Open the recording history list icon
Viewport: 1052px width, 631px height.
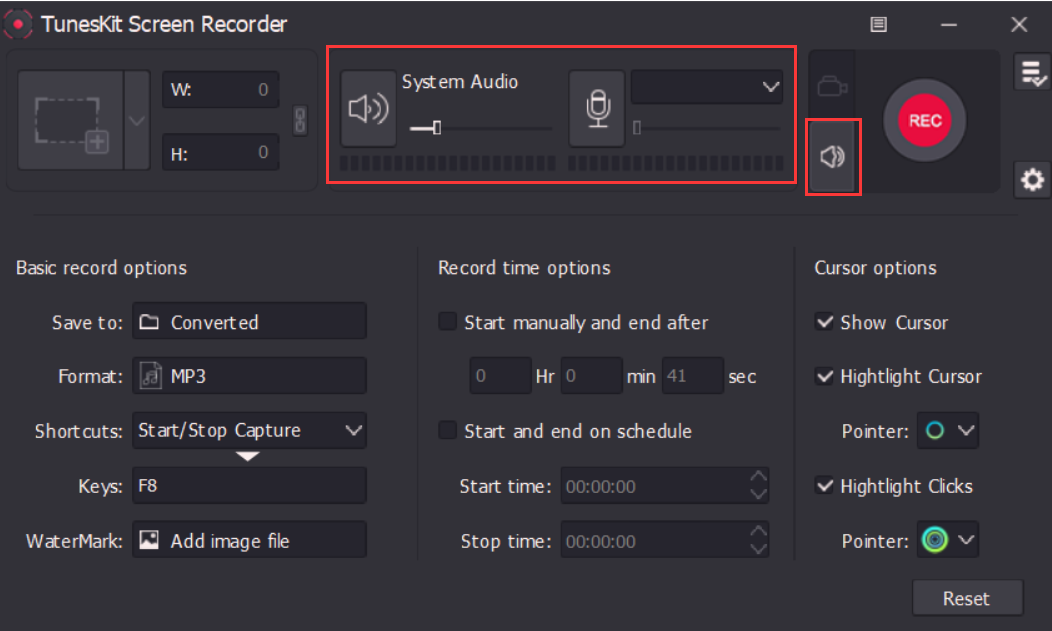(x=1031, y=72)
